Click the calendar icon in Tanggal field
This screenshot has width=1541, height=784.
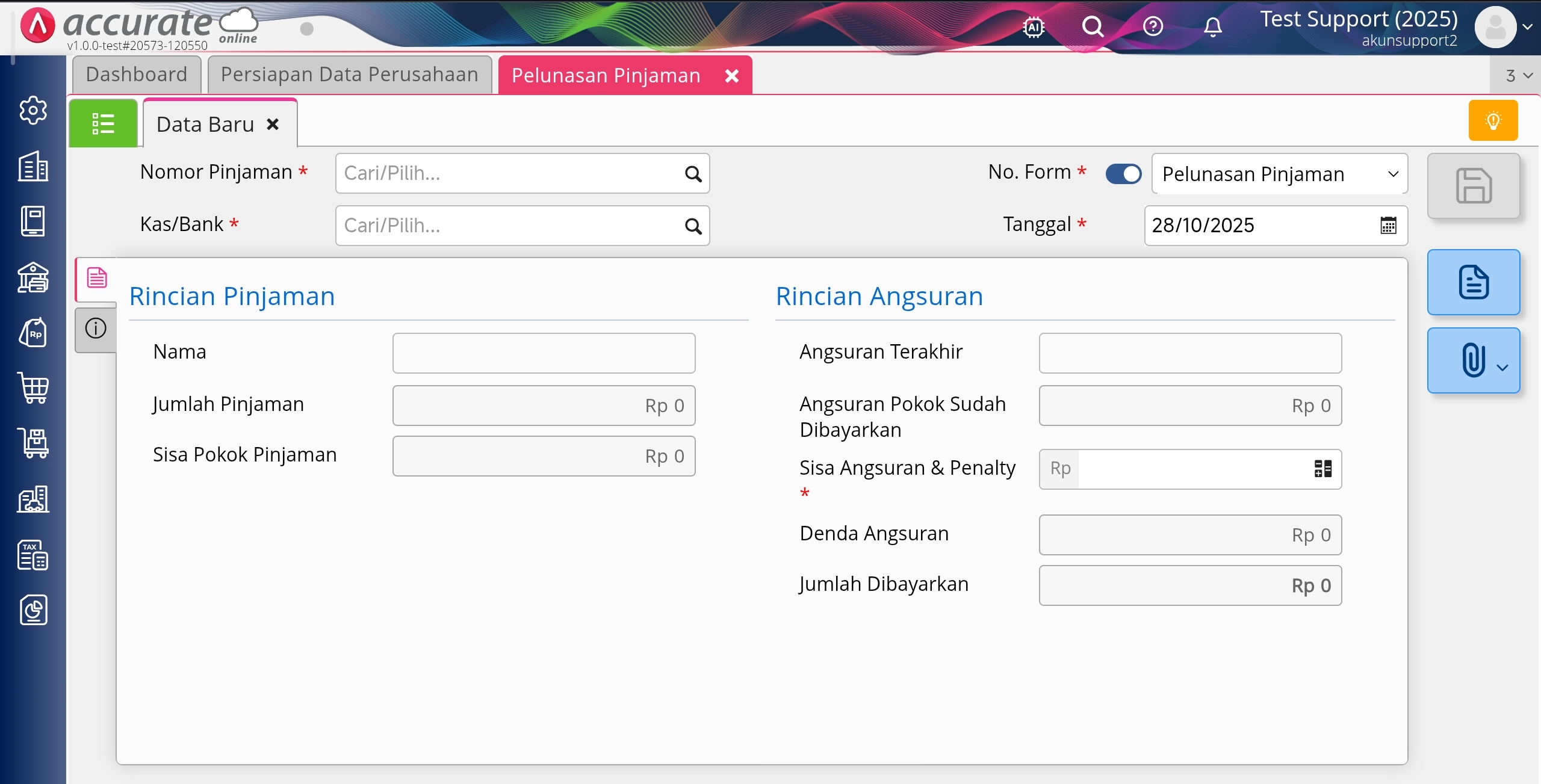[x=1388, y=226]
